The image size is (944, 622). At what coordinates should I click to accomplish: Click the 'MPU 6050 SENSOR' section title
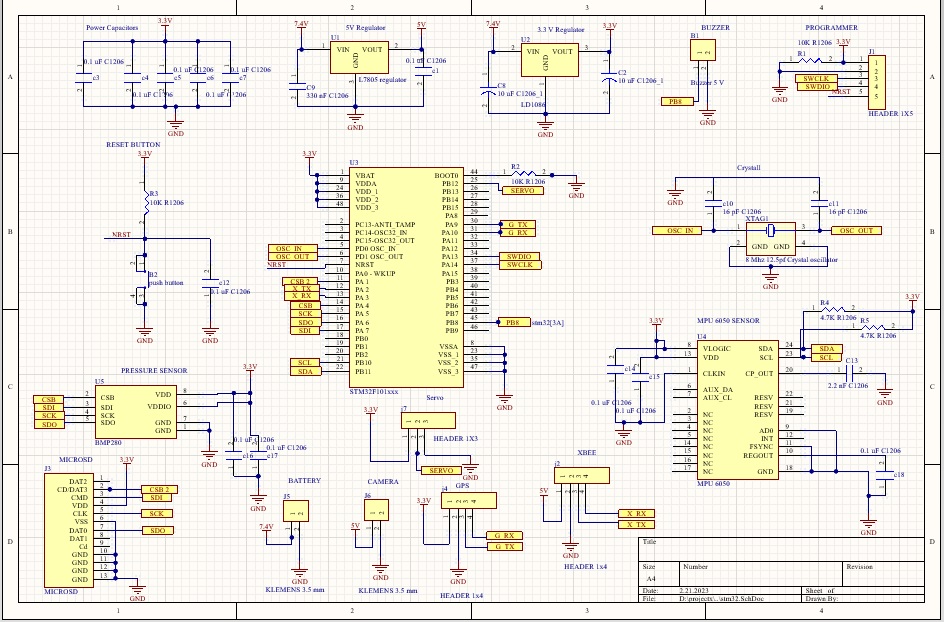tap(728, 321)
